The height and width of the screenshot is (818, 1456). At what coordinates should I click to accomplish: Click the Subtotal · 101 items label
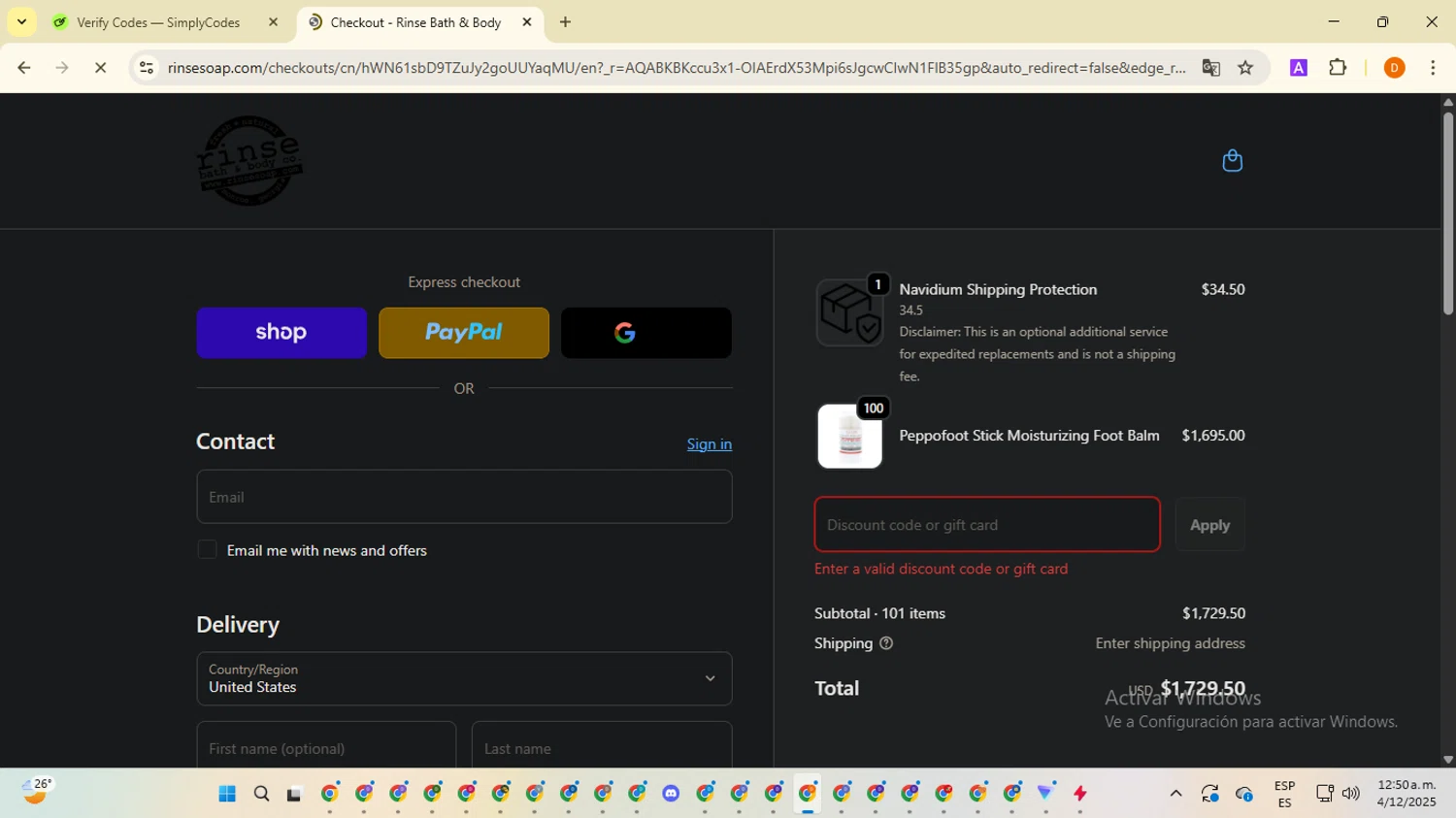coord(879,613)
